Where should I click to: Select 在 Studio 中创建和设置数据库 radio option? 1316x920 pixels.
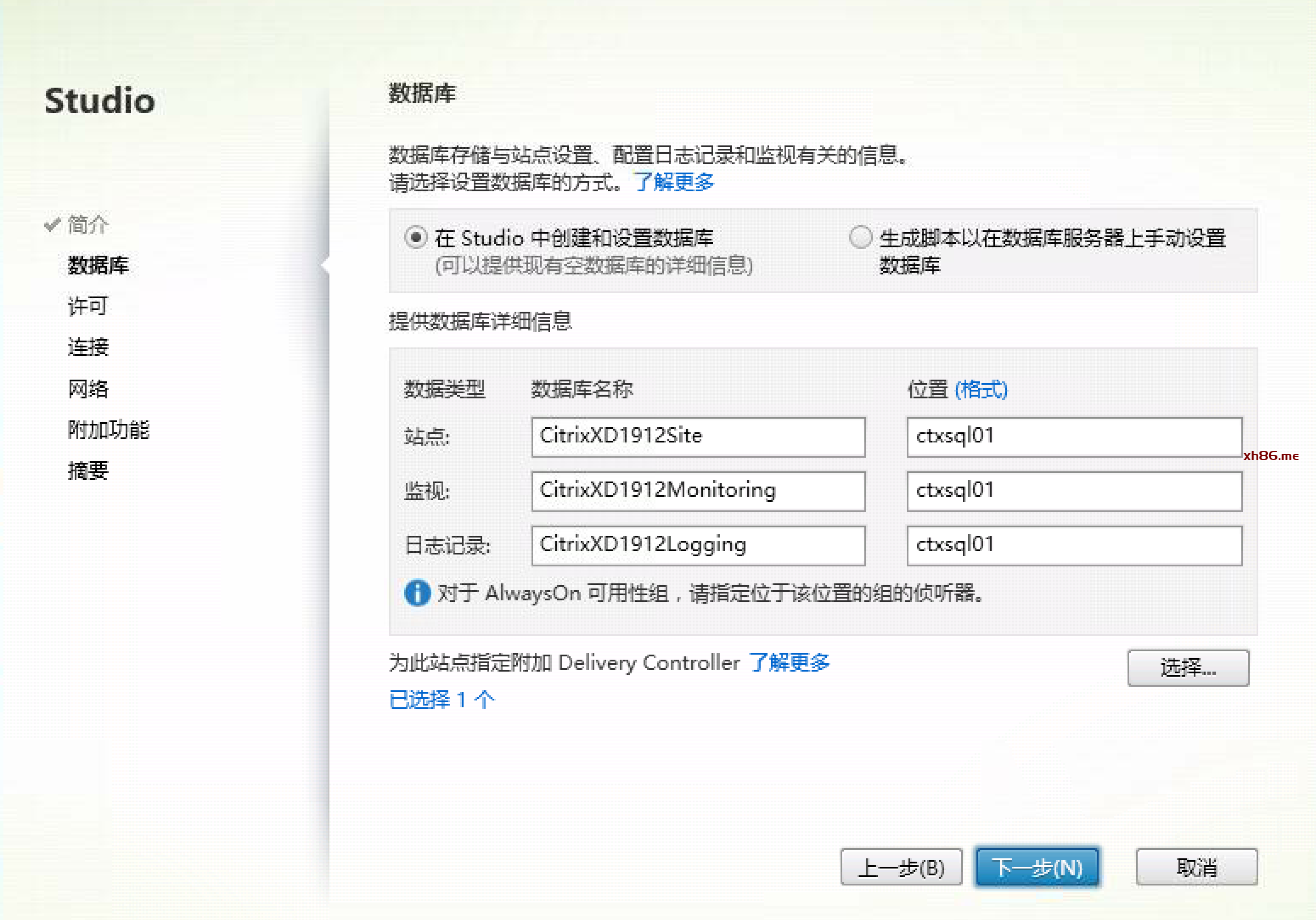pyautogui.click(x=415, y=237)
